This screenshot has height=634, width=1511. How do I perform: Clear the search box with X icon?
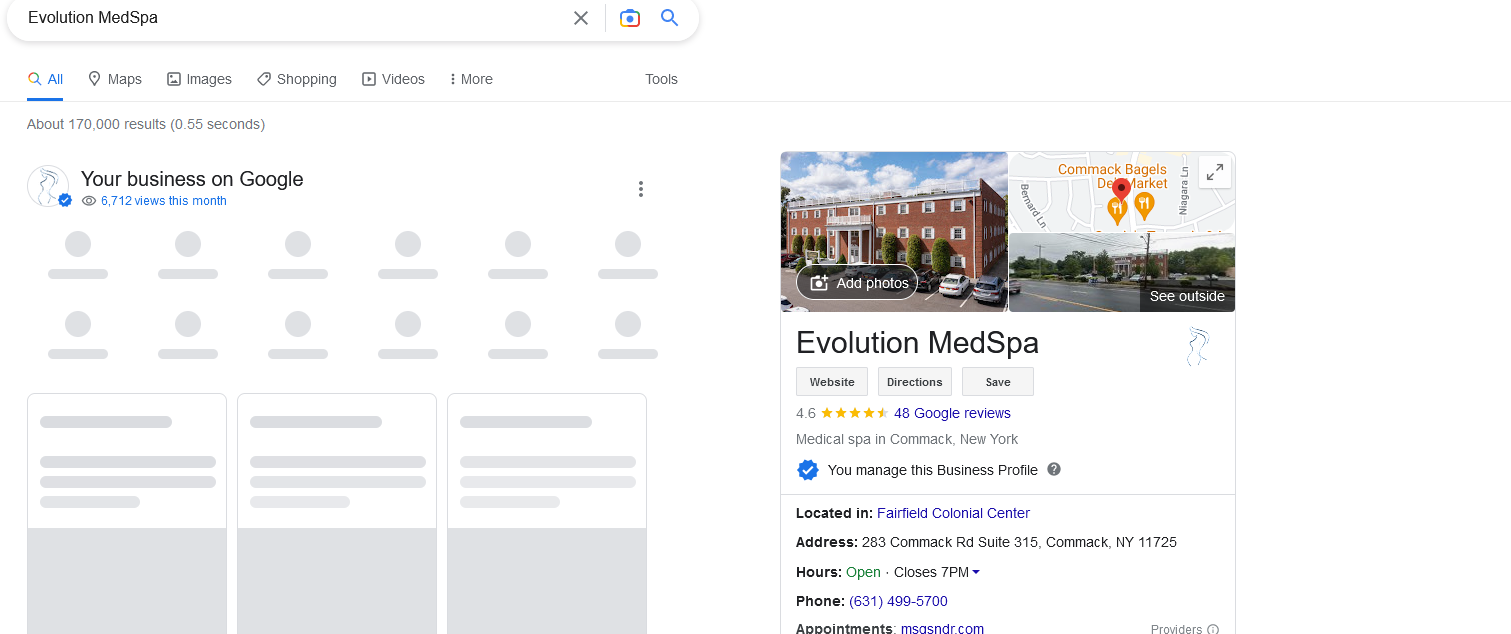581,18
